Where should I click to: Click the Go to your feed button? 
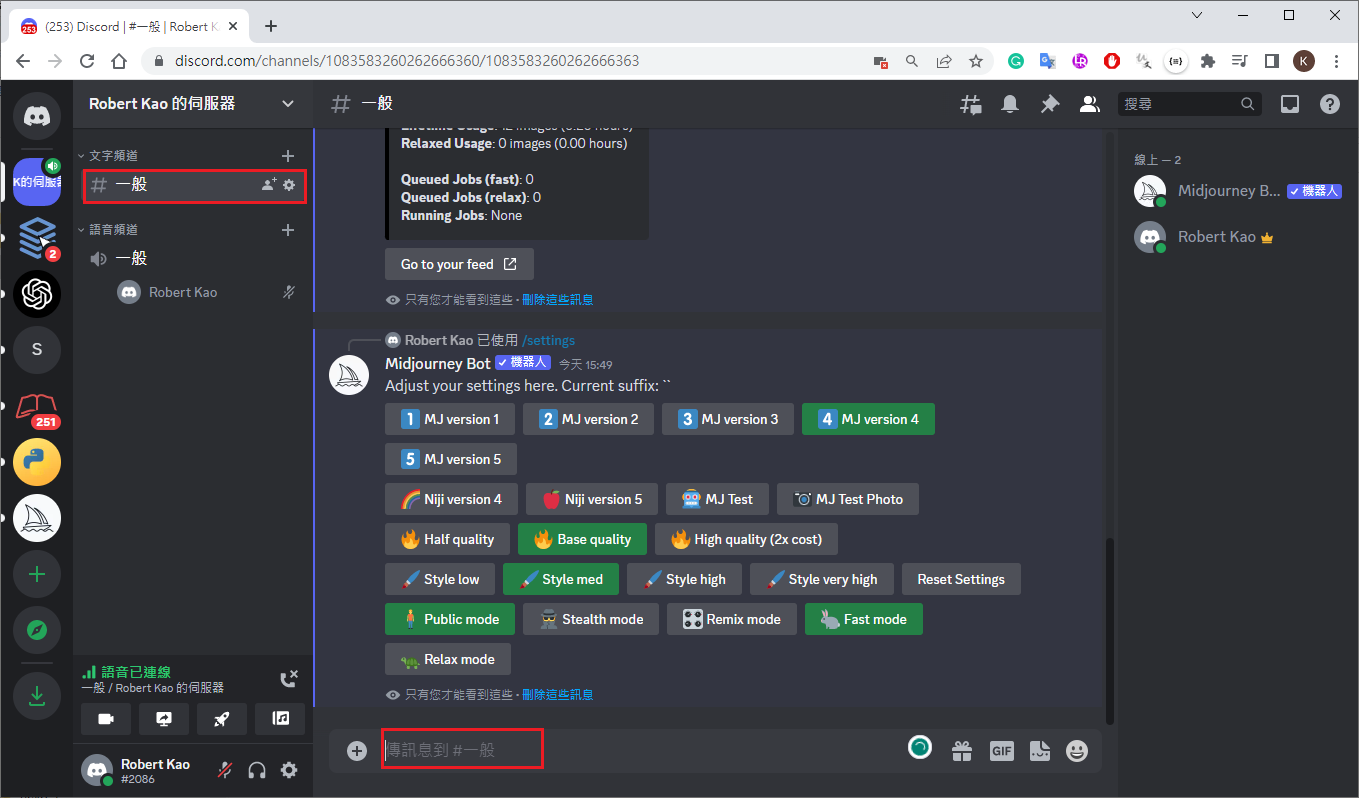click(x=459, y=264)
